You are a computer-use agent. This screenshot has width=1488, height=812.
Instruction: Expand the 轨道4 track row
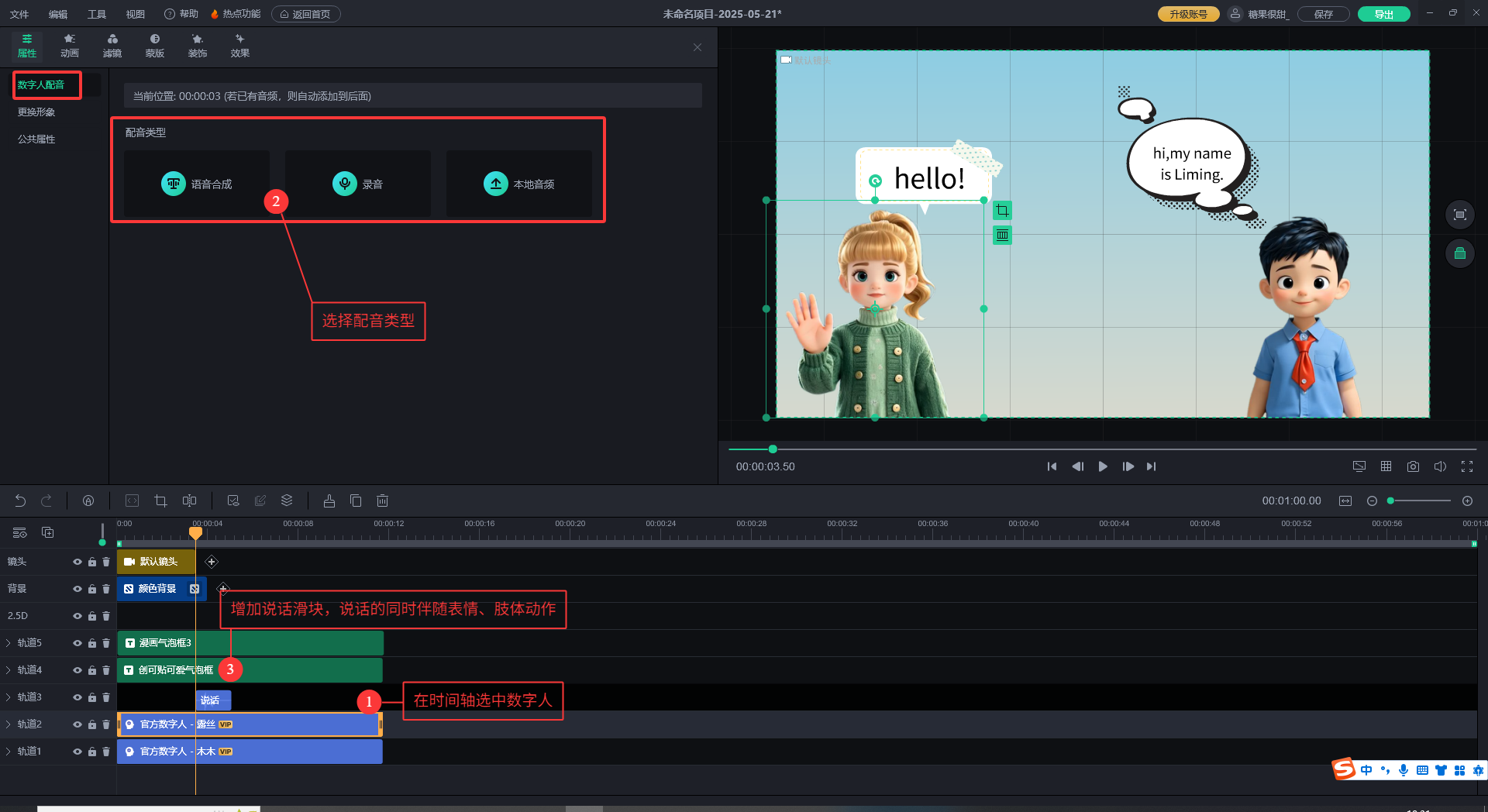click(9, 670)
